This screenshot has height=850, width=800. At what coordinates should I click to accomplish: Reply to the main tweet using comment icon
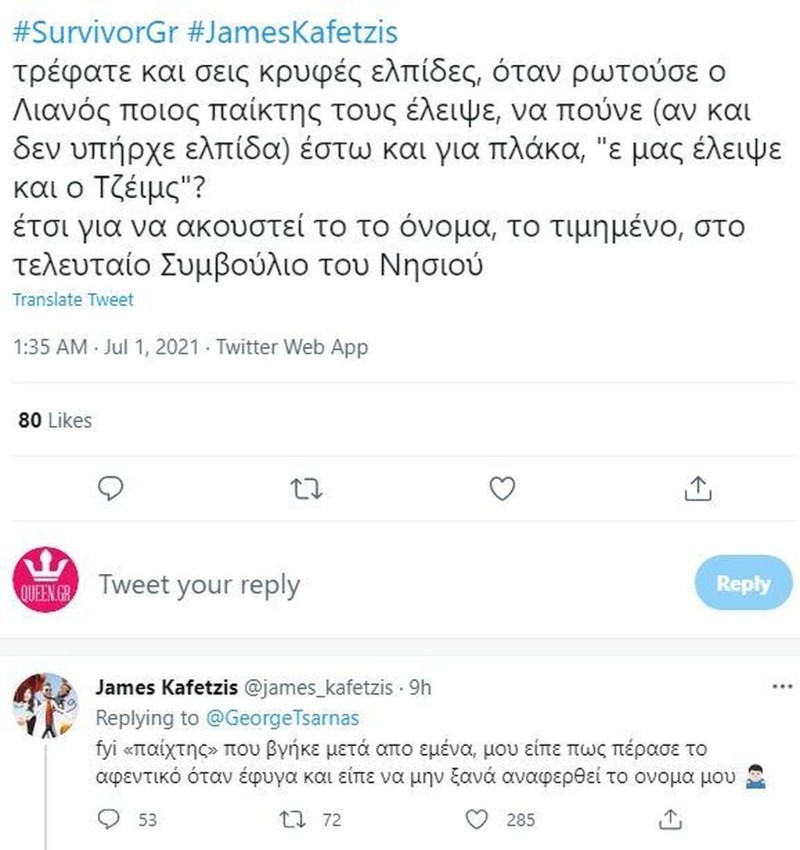point(112,487)
